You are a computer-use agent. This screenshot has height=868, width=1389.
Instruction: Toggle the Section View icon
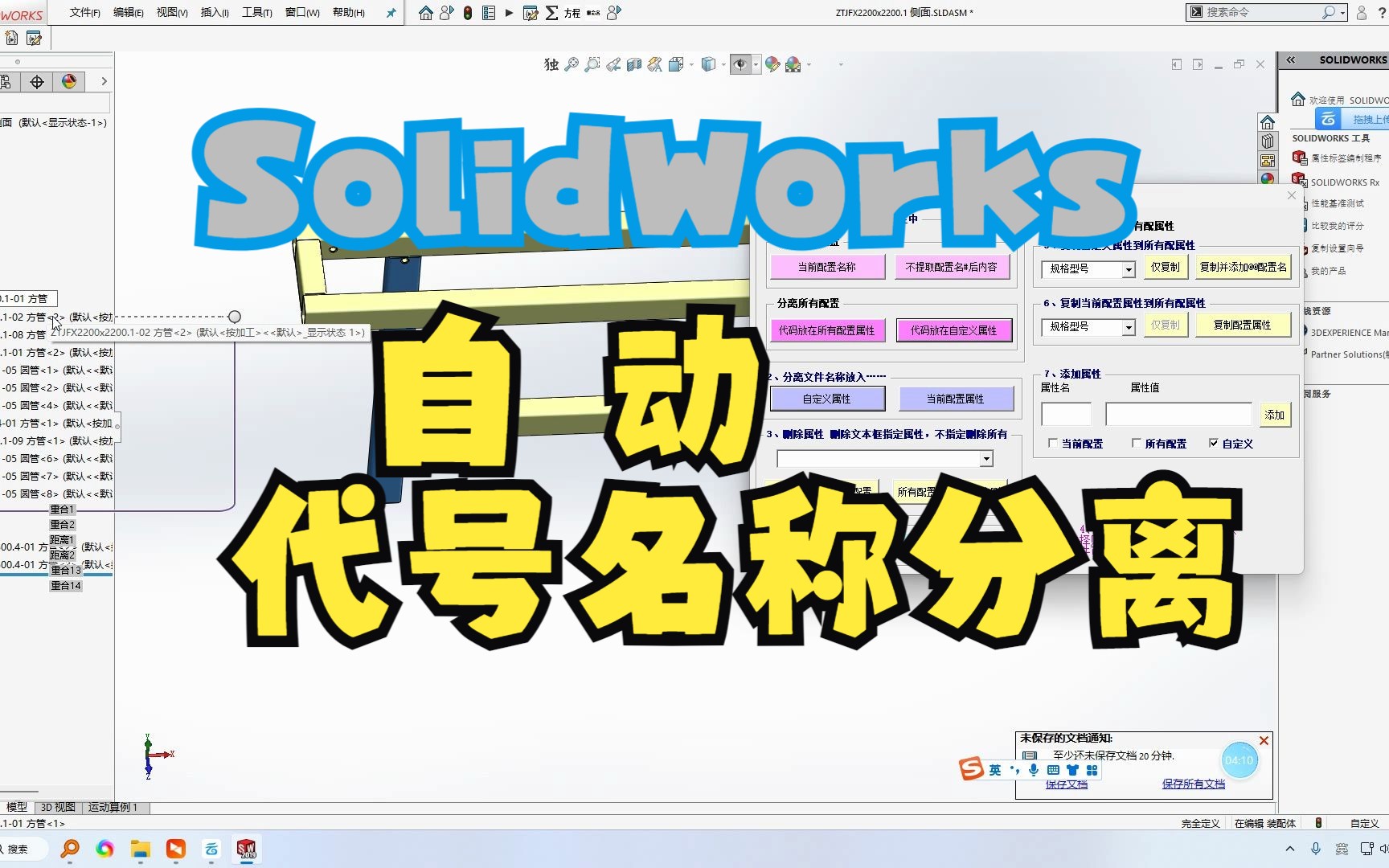634,64
